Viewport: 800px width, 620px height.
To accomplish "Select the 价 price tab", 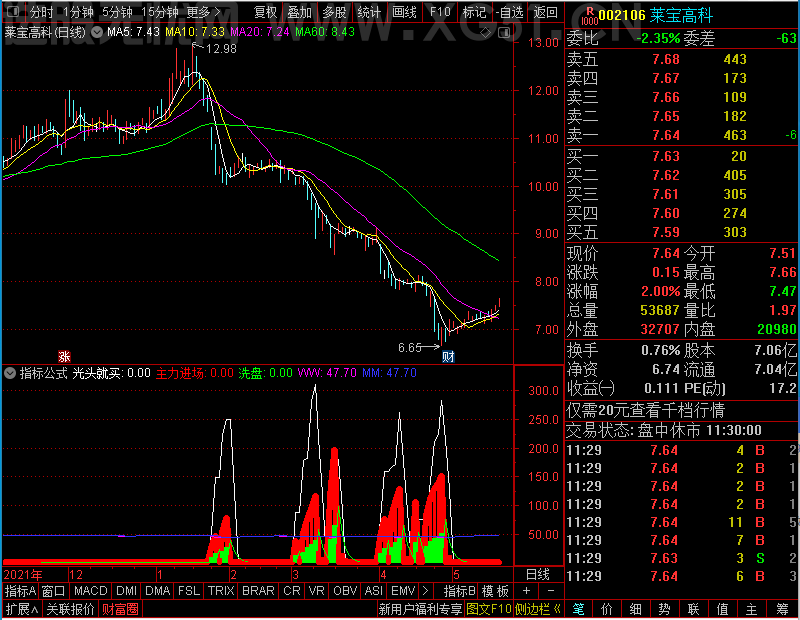I will (607, 609).
